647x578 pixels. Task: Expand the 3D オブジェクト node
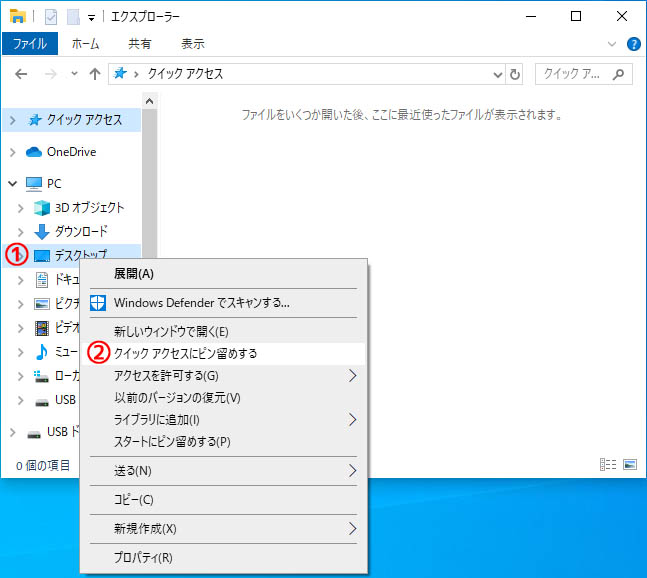21,208
